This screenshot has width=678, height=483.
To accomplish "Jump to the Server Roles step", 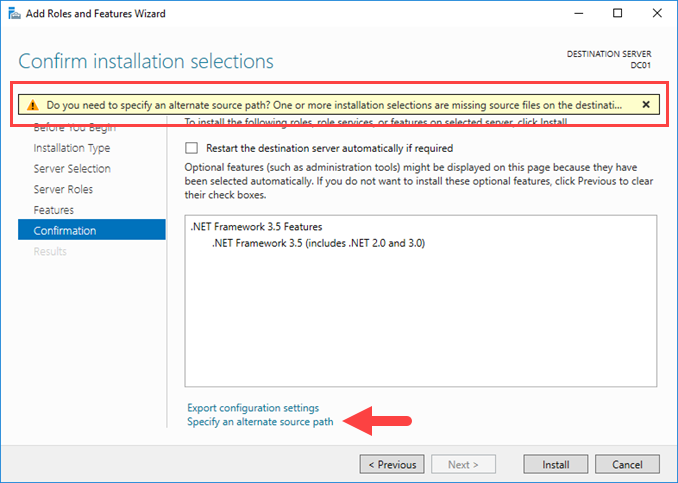I will coord(63,189).
